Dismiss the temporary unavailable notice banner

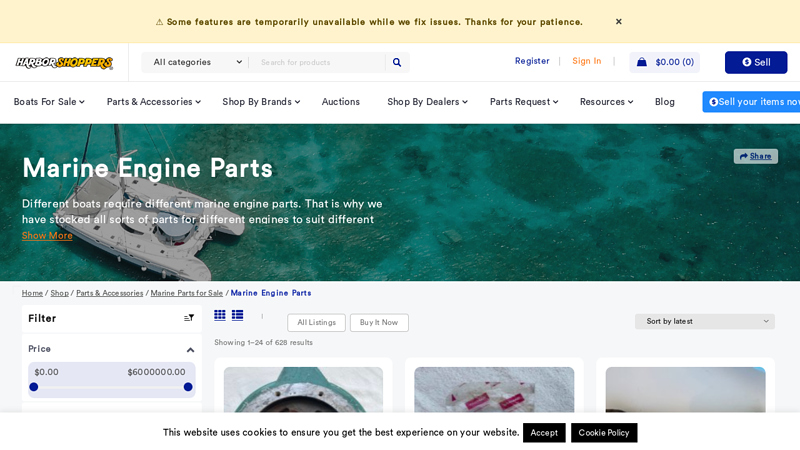point(618,21)
